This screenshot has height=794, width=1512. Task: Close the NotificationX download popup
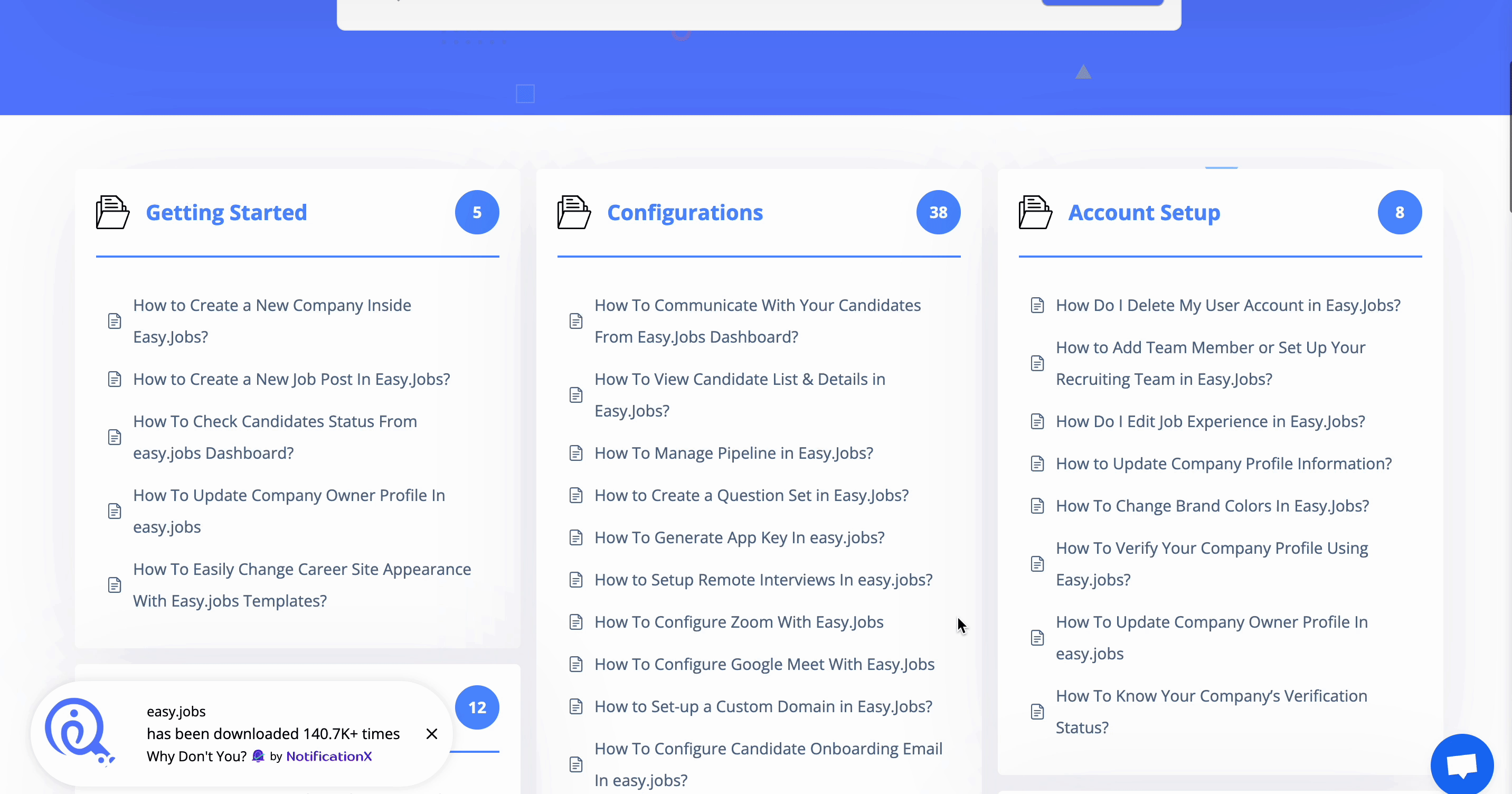pyautogui.click(x=432, y=734)
